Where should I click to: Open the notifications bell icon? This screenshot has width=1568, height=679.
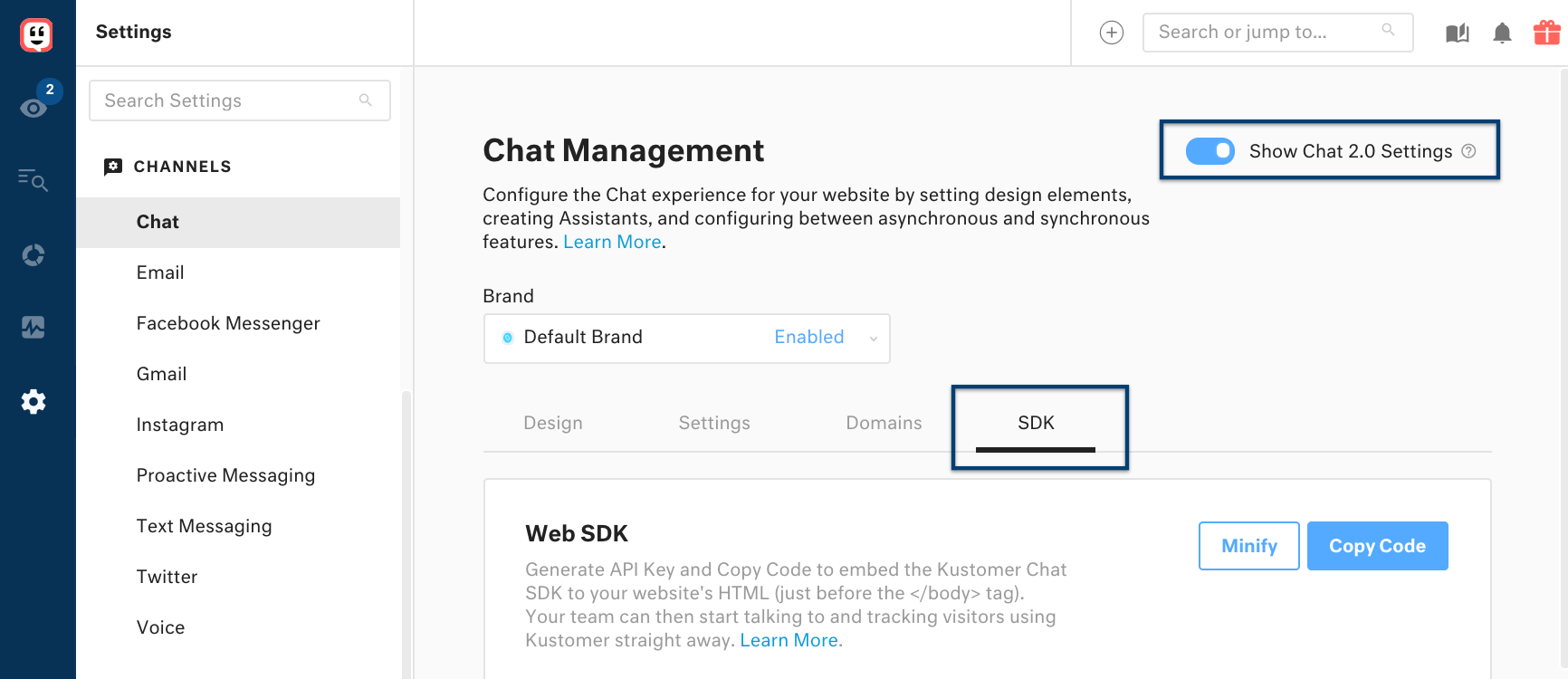(x=1502, y=33)
